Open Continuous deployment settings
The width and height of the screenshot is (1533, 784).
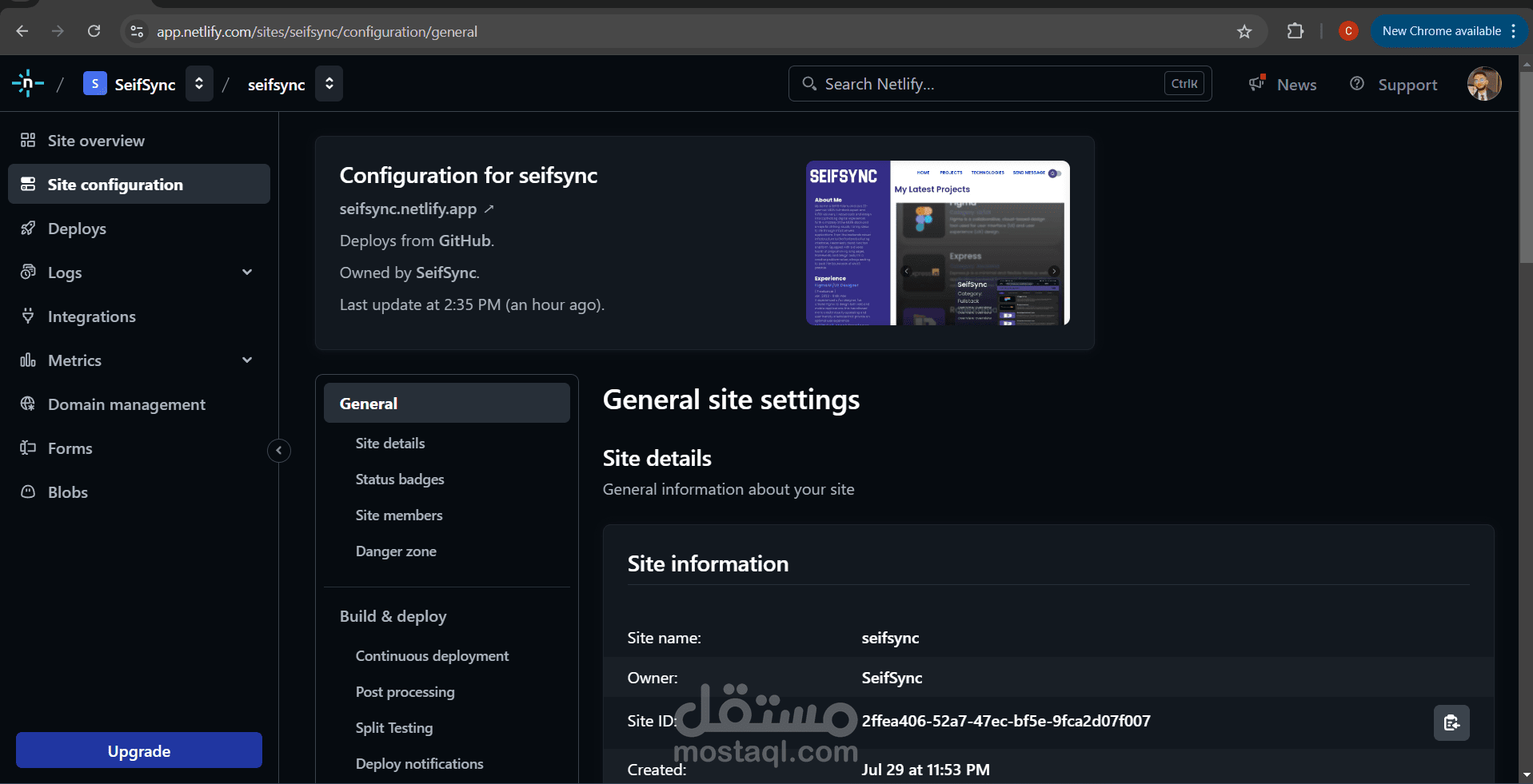(432, 655)
